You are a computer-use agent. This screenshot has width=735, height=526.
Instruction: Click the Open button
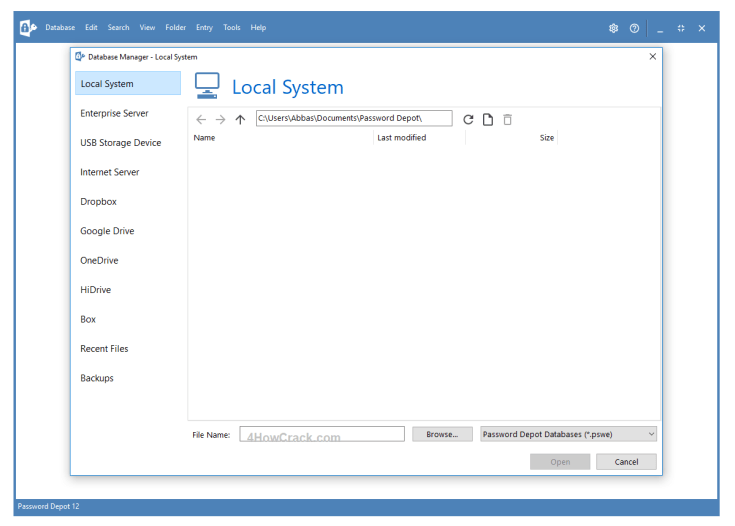pos(560,462)
